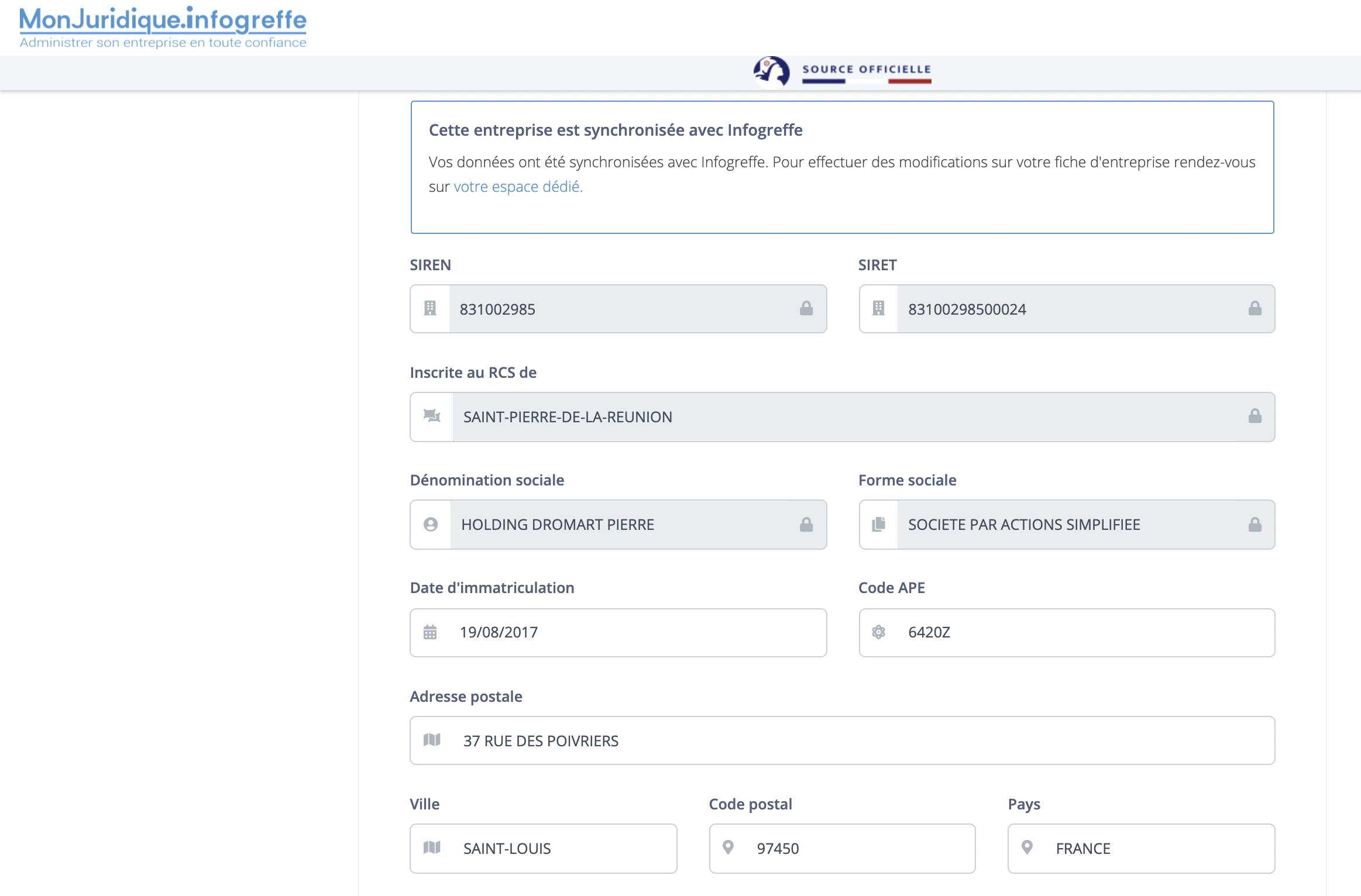Open the MonJuridique.infogreffe logo
The image size is (1361, 896).
163,27
